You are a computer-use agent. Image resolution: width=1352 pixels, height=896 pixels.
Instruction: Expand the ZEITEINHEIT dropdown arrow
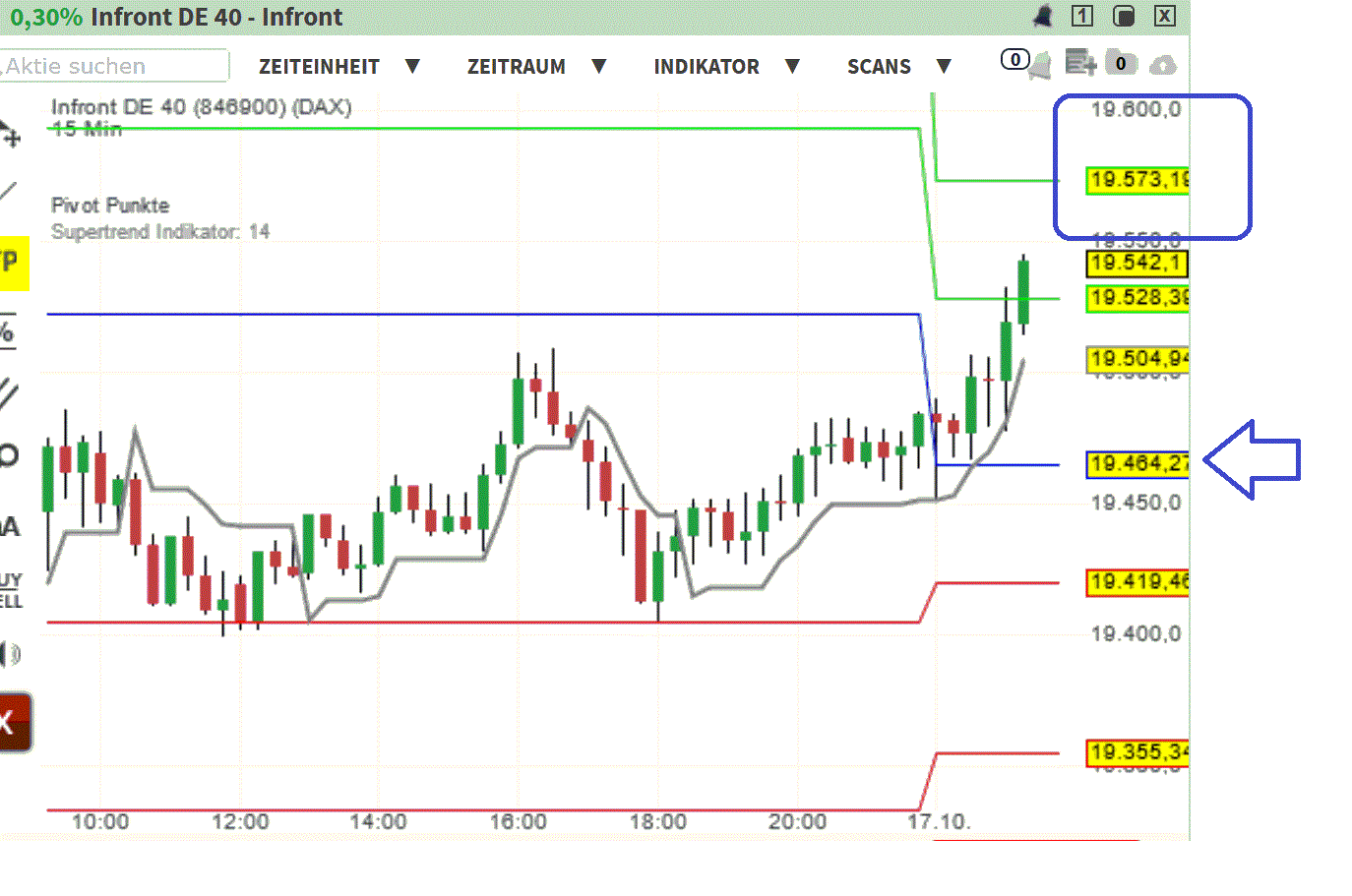click(413, 66)
